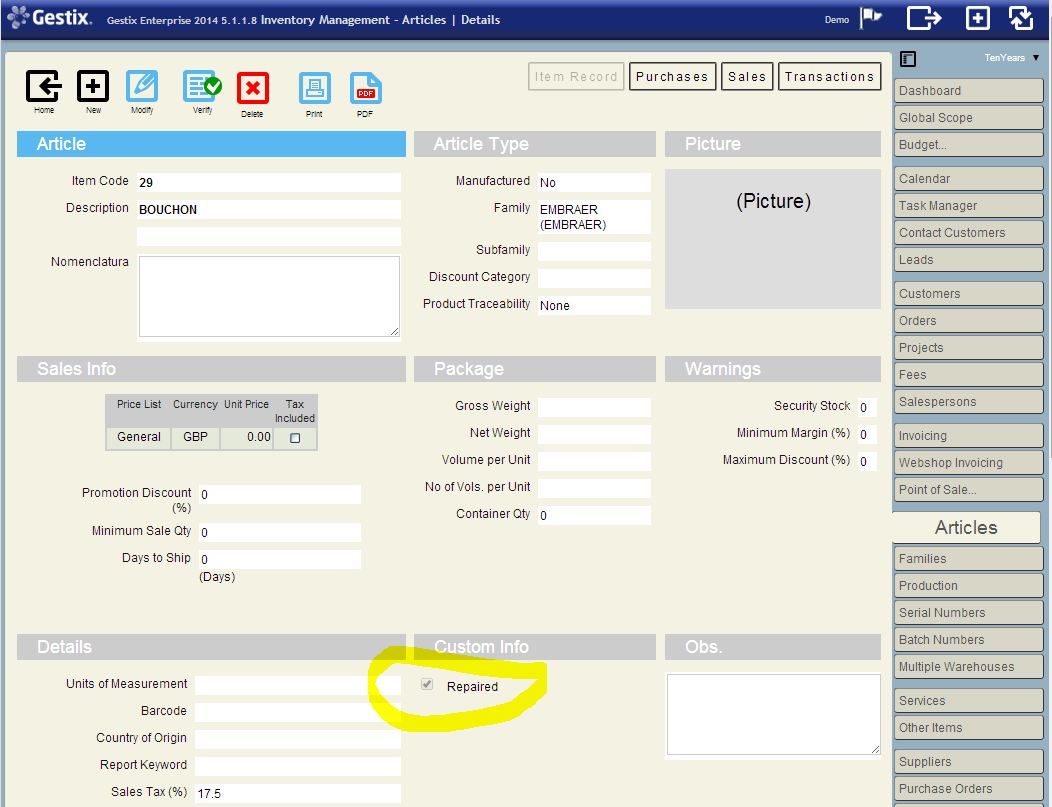
Task: Click the Obs. text area
Action: (773, 714)
